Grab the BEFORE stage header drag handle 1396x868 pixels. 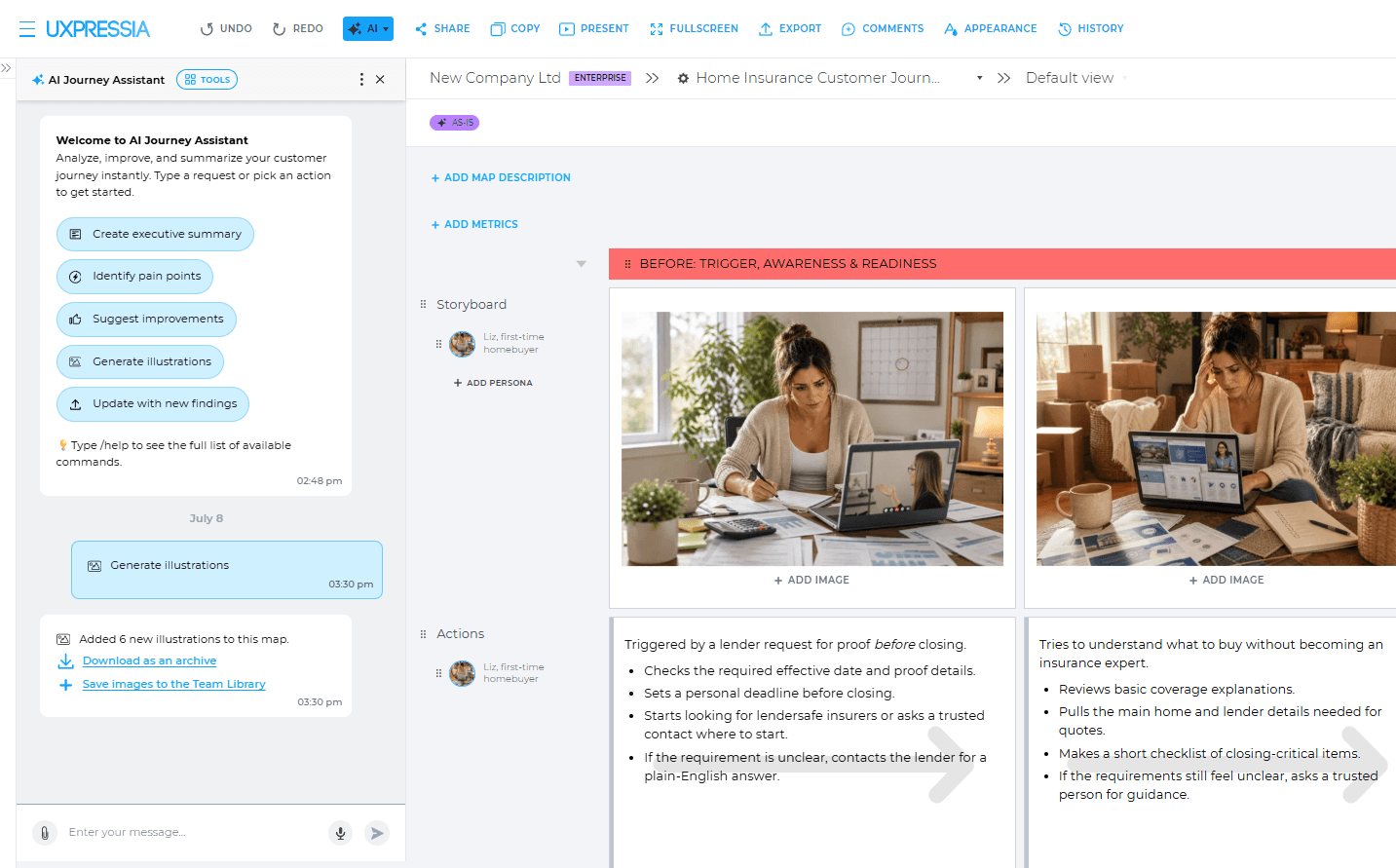pos(627,264)
